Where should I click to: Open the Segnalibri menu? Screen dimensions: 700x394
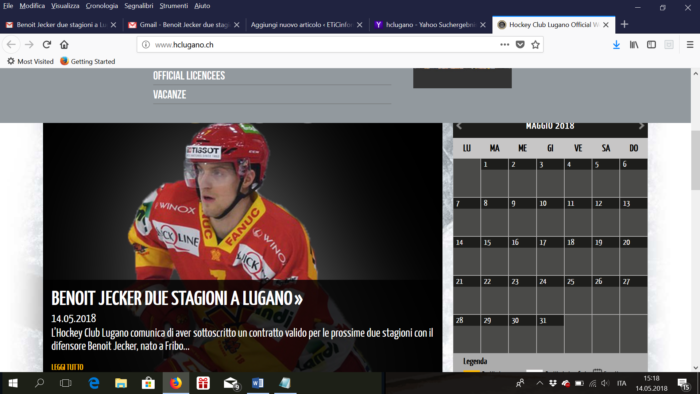point(138,6)
